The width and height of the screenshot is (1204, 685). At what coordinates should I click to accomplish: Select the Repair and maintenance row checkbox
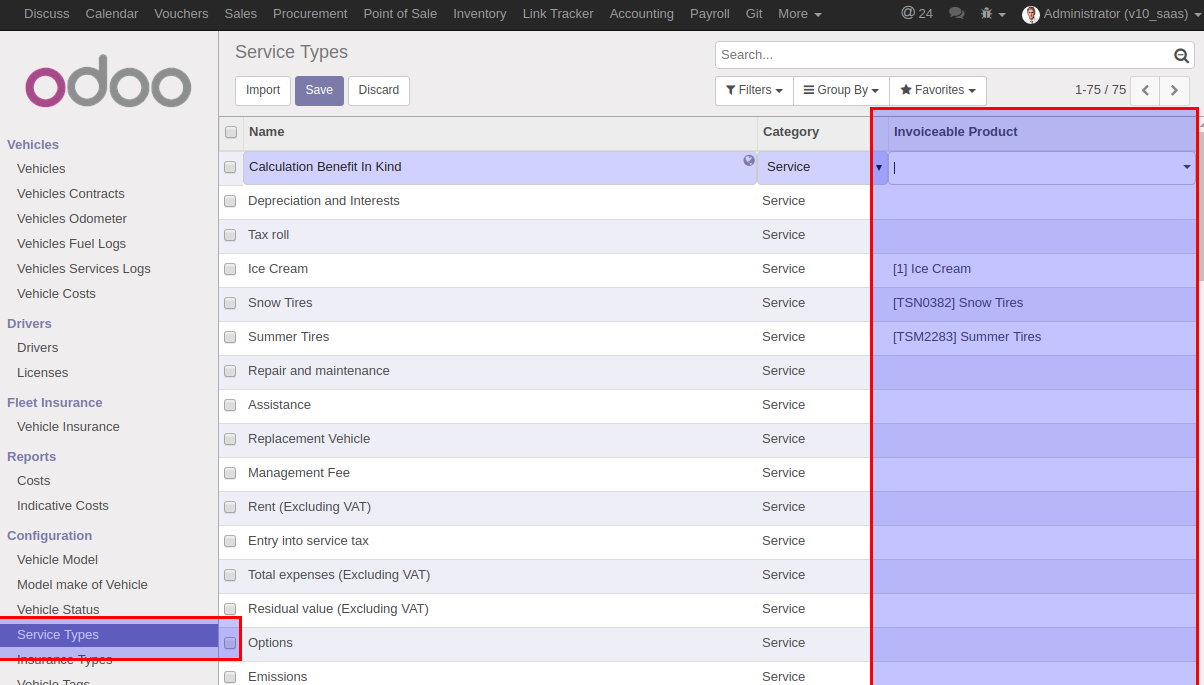point(230,371)
